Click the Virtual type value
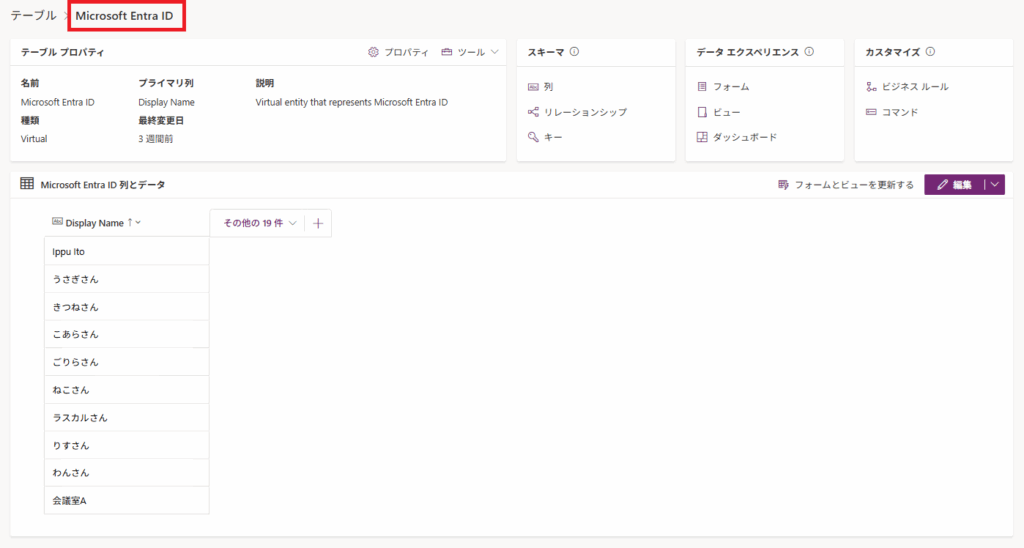The image size is (1024, 548). click(x=34, y=139)
